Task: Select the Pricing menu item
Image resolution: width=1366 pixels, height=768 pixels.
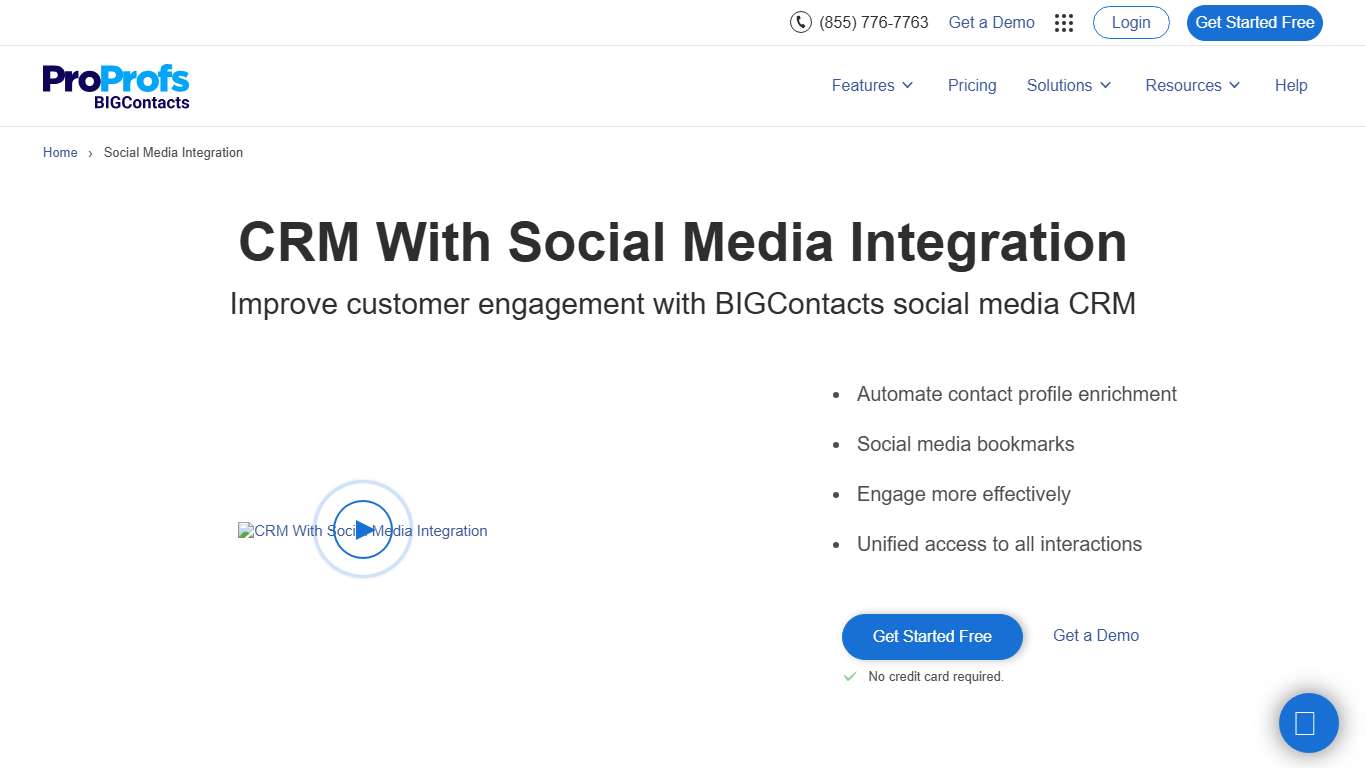Action: [971, 86]
